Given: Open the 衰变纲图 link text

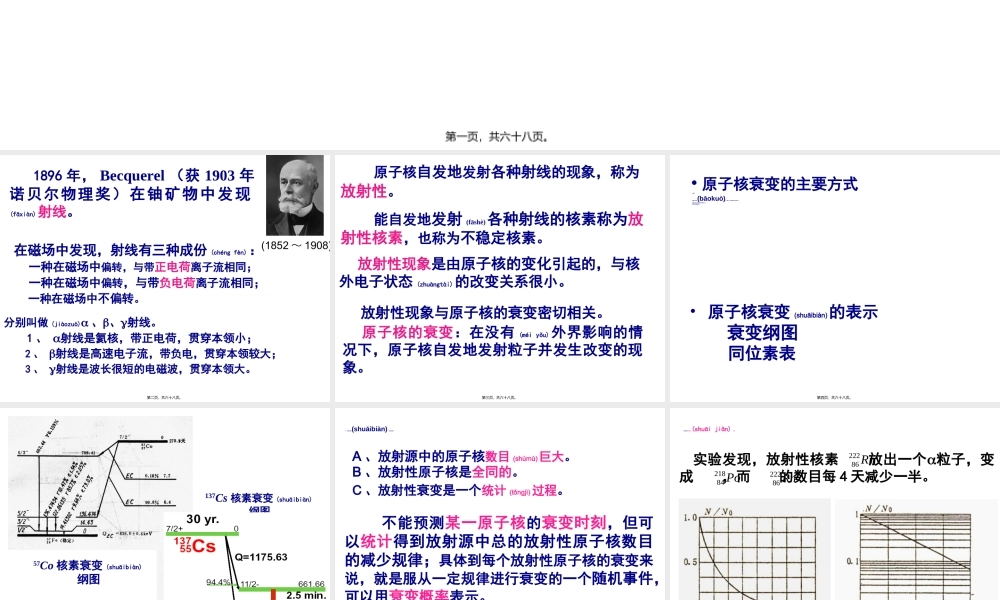Looking at the screenshot, I should point(762,333).
